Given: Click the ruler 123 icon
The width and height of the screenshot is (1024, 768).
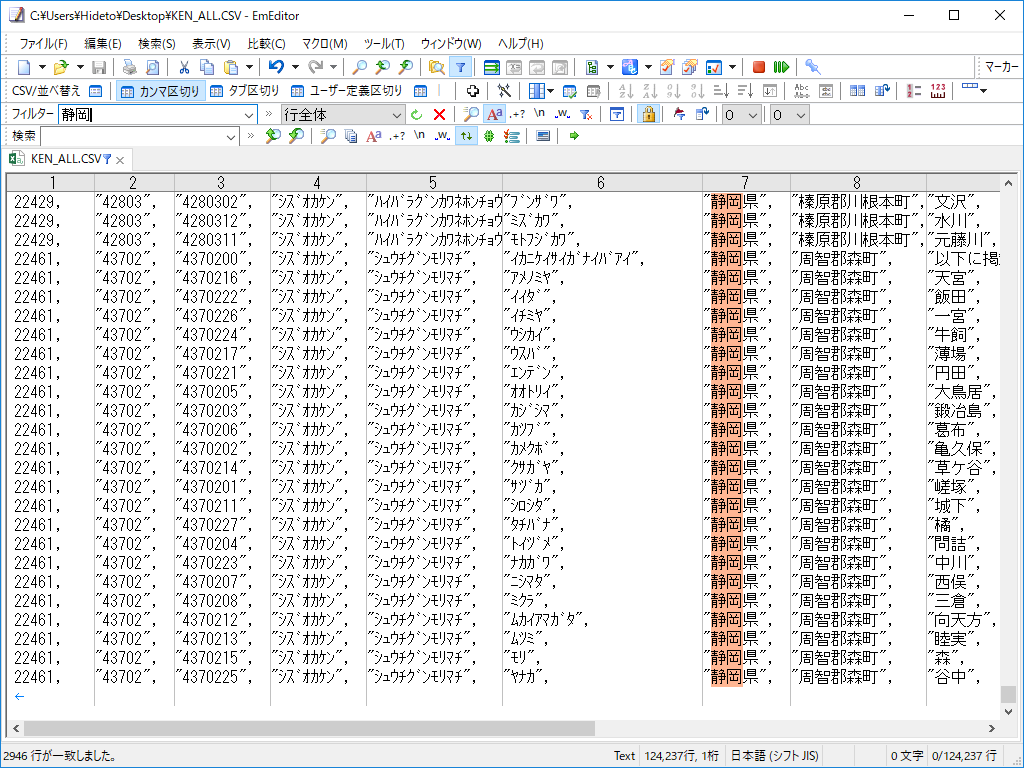Looking at the screenshot, I should (x=938, y=91).
